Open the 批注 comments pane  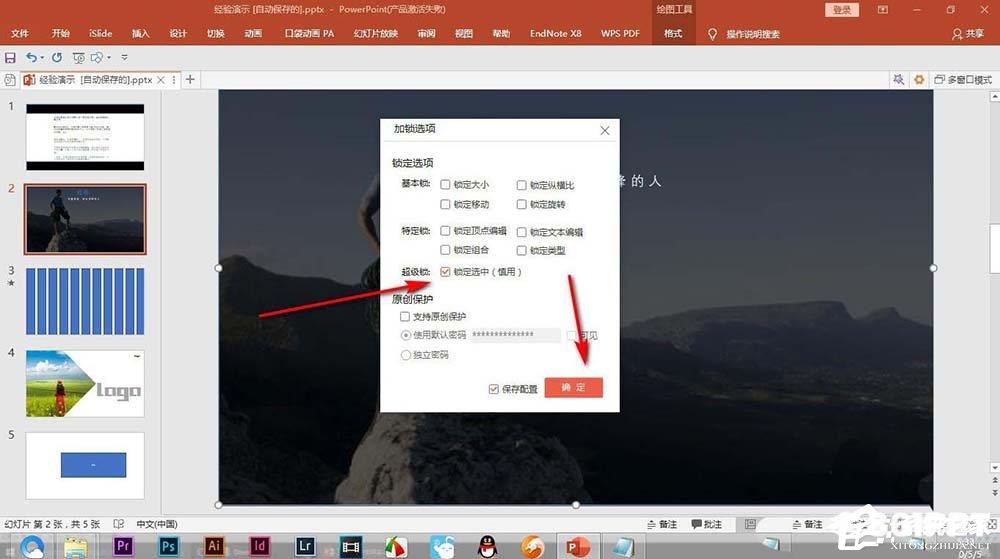click(x=707, y=524)
